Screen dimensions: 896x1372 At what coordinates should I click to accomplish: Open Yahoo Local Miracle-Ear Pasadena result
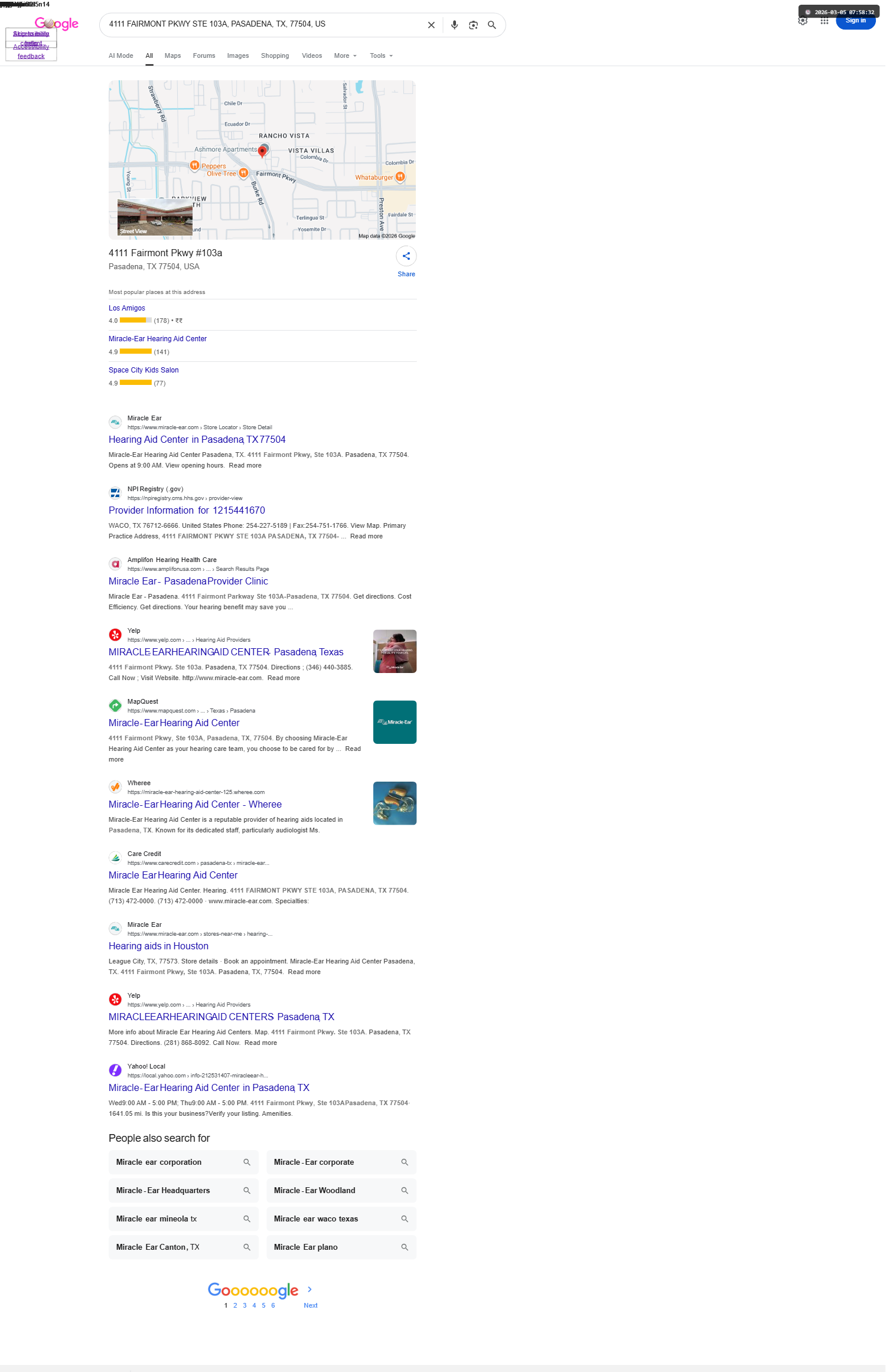coord(209,1087)
